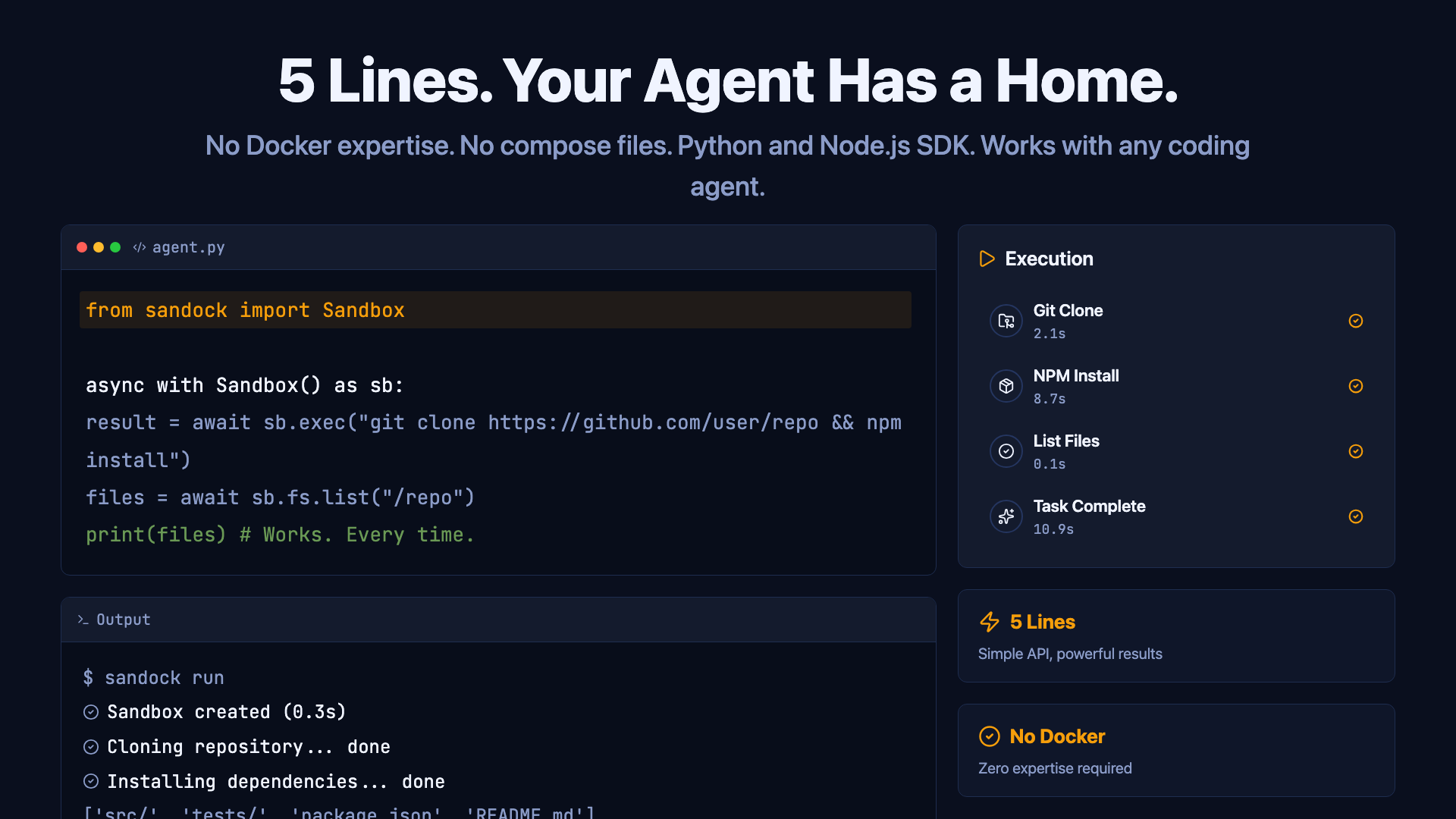Click the orange checkmark for Task Complete
This screenshot has width=1456, height=819.
tap(1356, 516)
